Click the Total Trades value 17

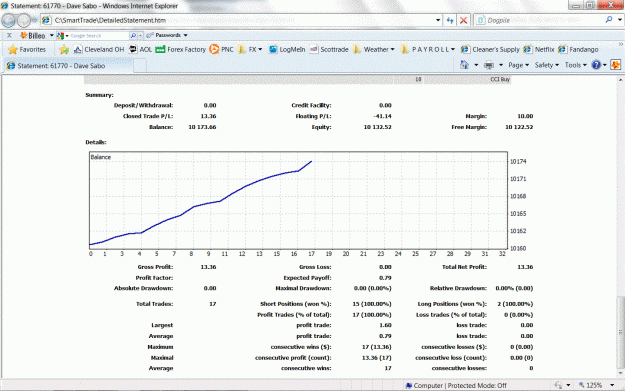point(213,304)
